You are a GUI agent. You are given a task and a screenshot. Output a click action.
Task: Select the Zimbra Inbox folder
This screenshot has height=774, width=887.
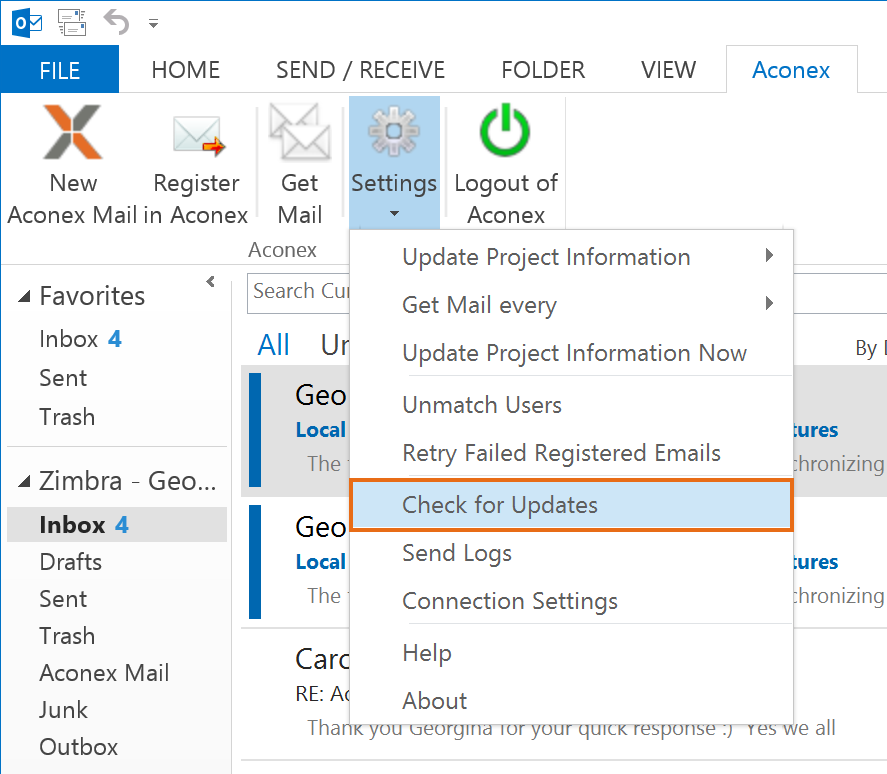pos(117,524)
